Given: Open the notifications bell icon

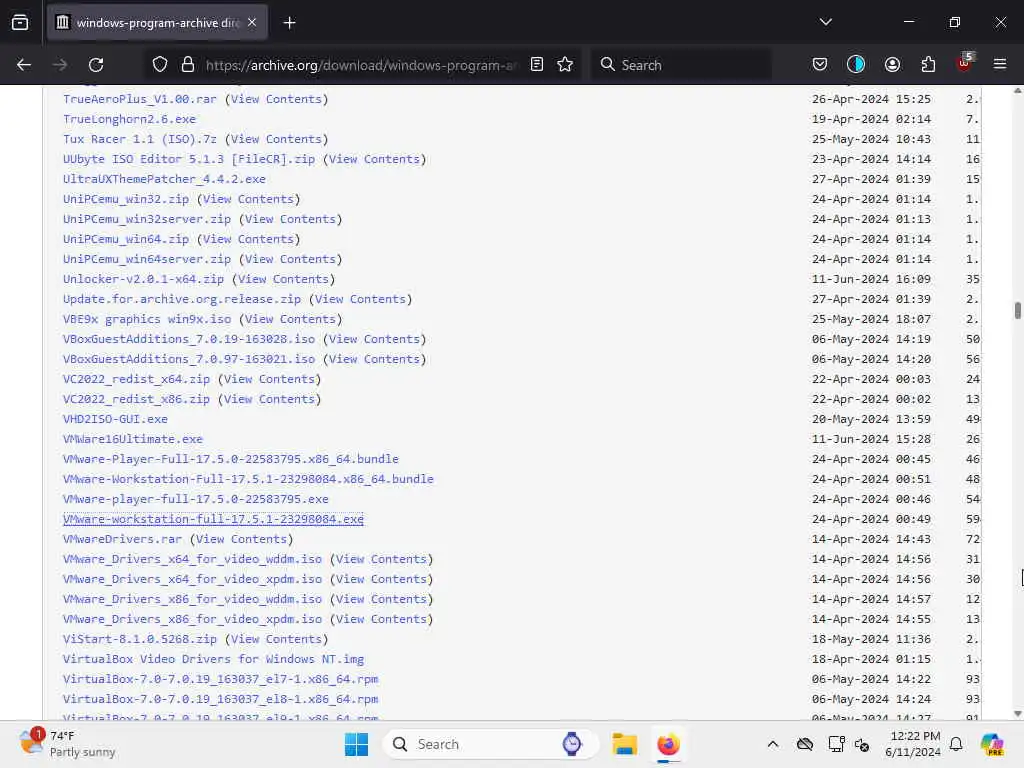Looking at the screenshot, I should point(956,744).
